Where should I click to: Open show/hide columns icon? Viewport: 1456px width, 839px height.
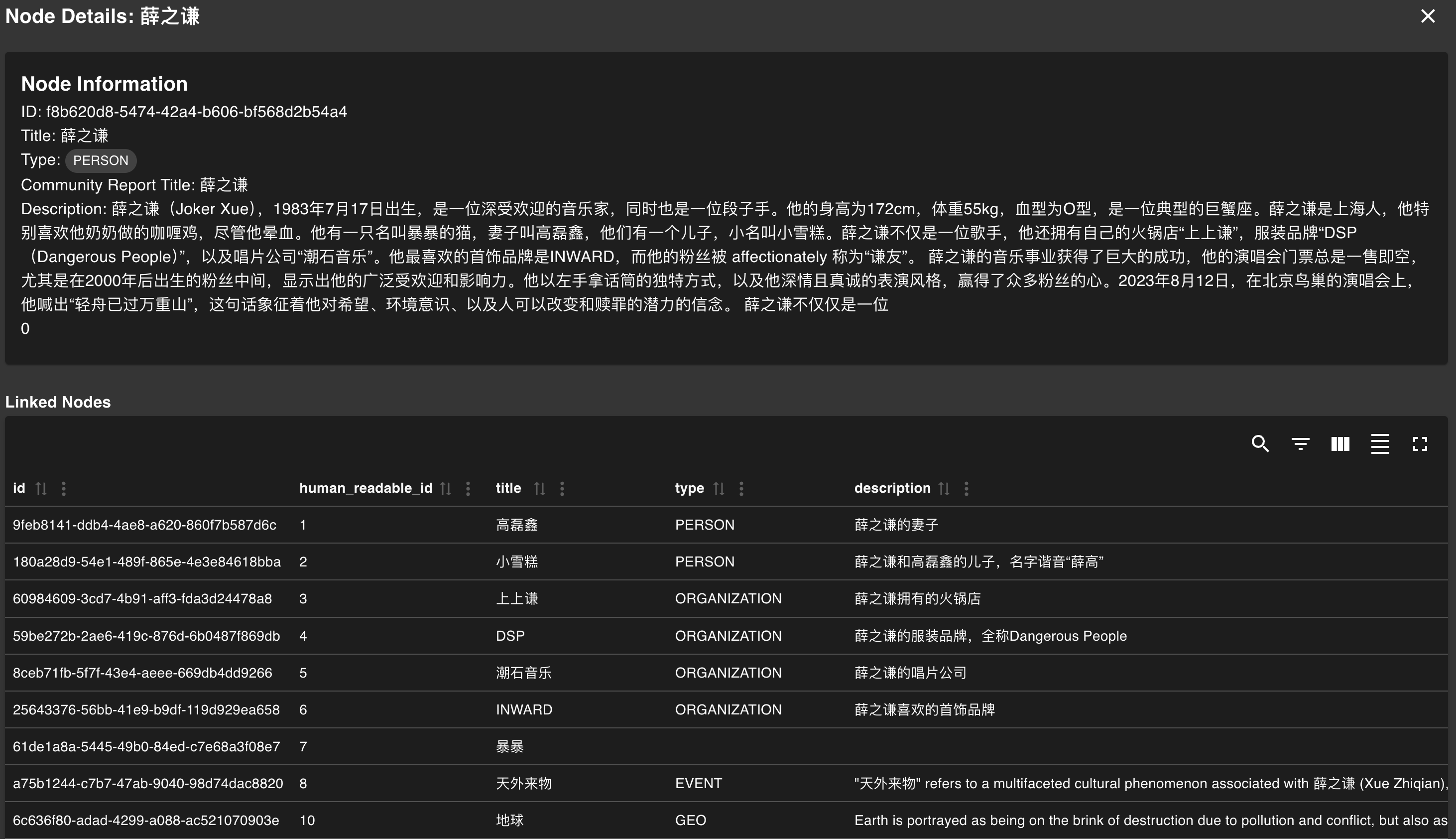click(x=1340, y=444)
